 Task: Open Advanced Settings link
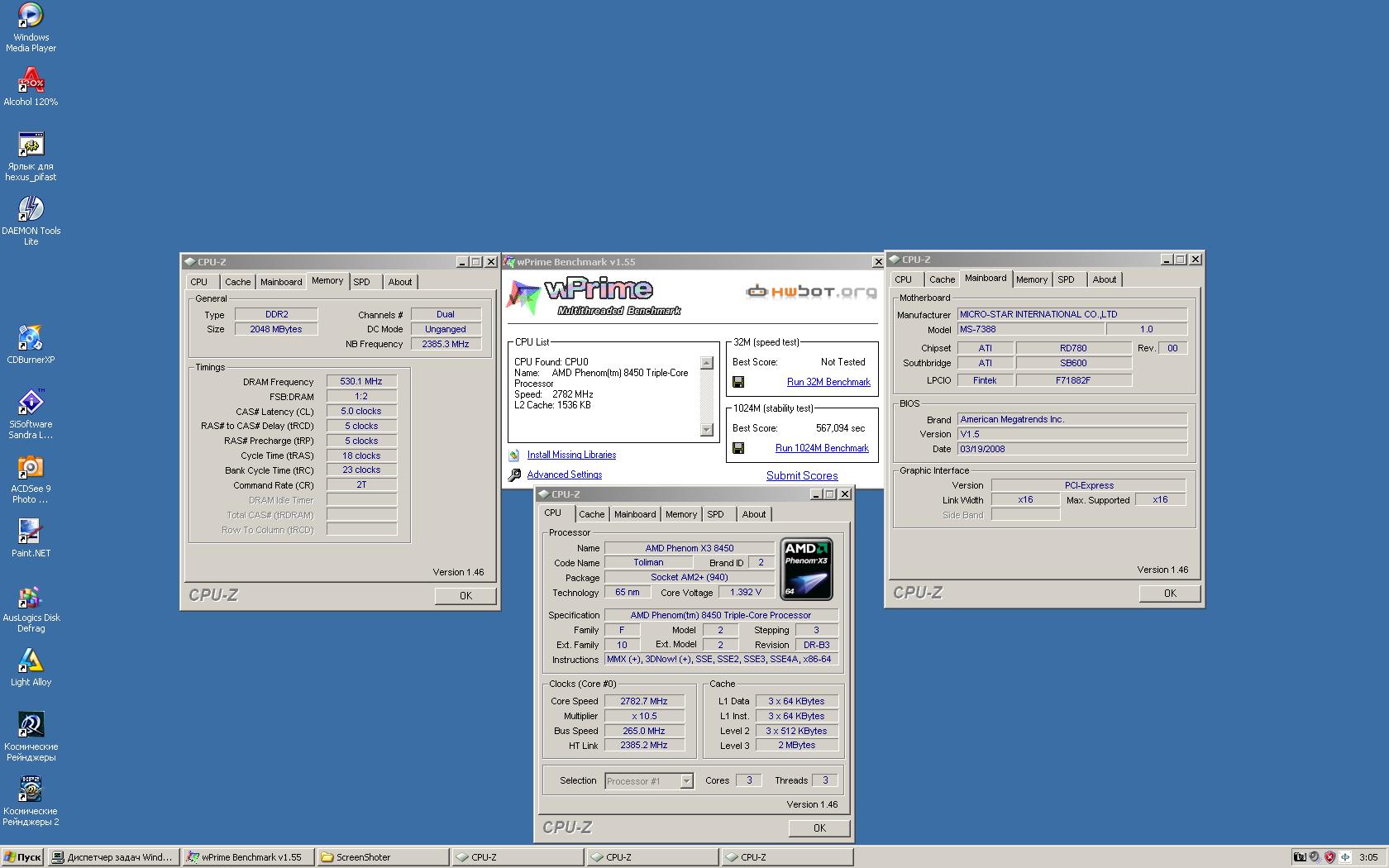coord(565,475)
